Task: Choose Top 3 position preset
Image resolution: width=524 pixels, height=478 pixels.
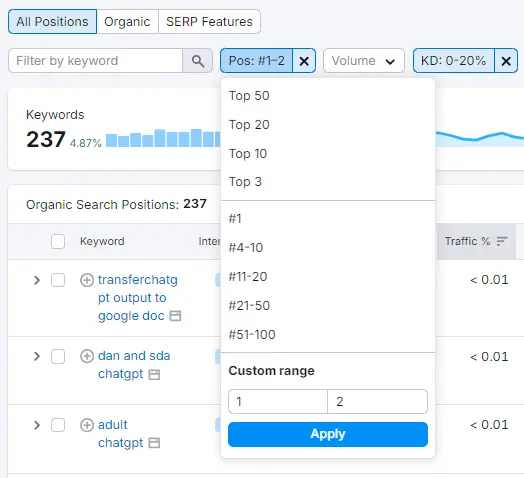Action: point(328,182)
